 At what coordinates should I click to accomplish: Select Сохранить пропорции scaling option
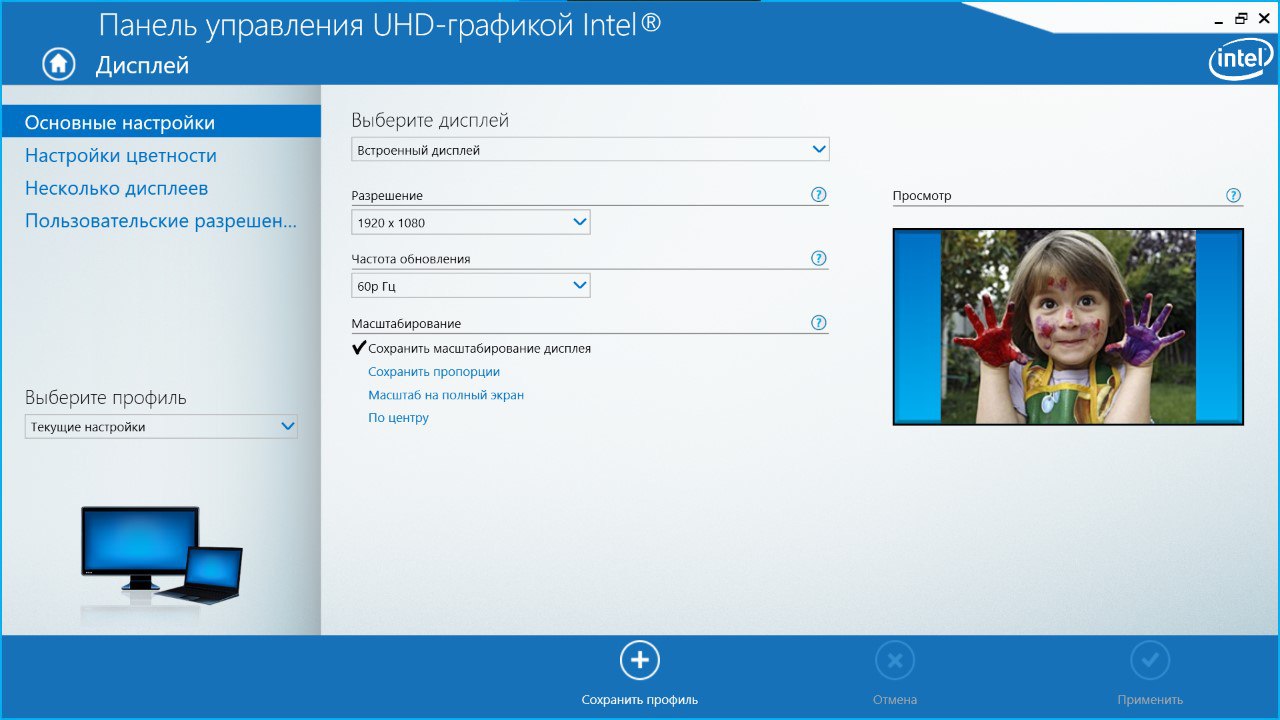click(x=434, y=372)
